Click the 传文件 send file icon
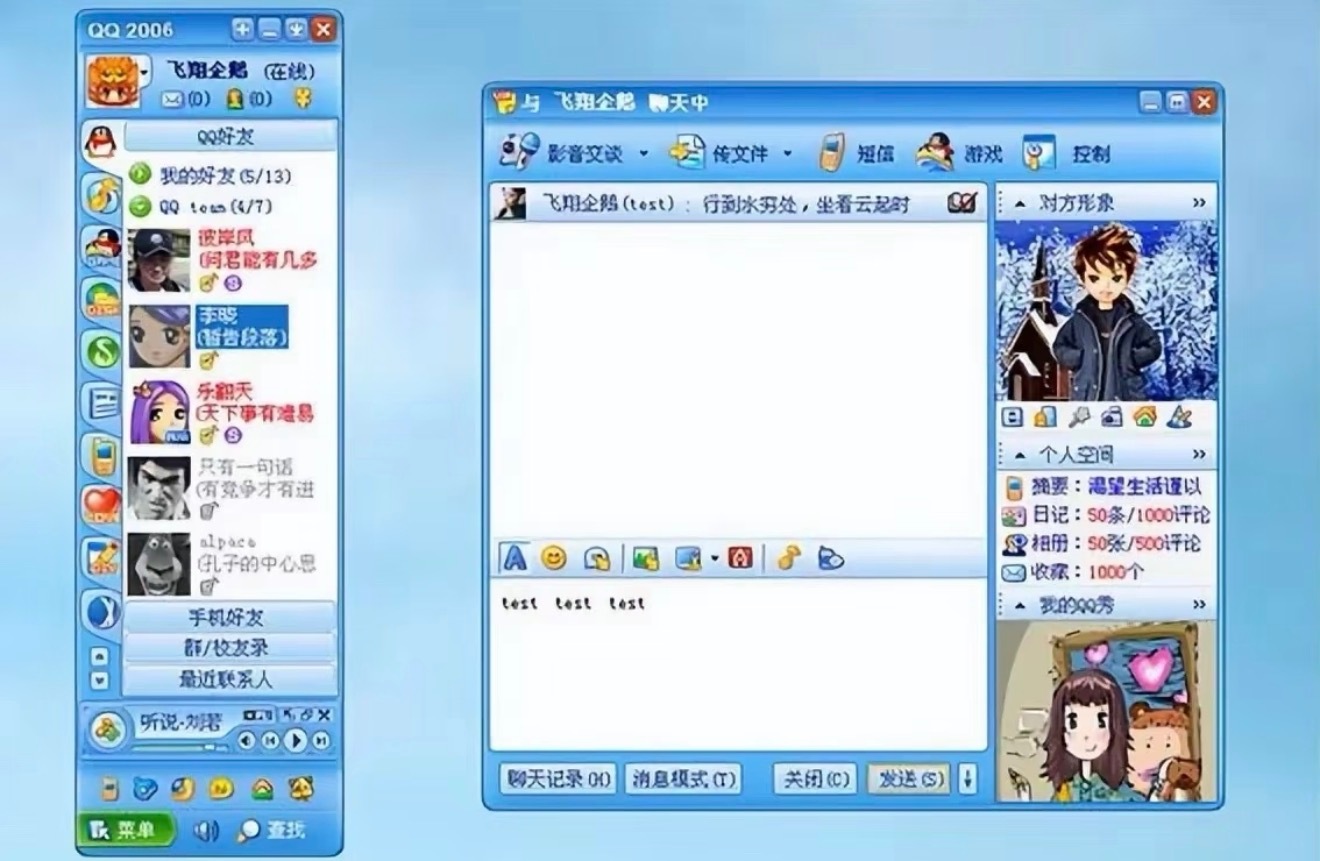Viewport: 1320px width, 861px height. pyautogui.click(x=688, y=153)
